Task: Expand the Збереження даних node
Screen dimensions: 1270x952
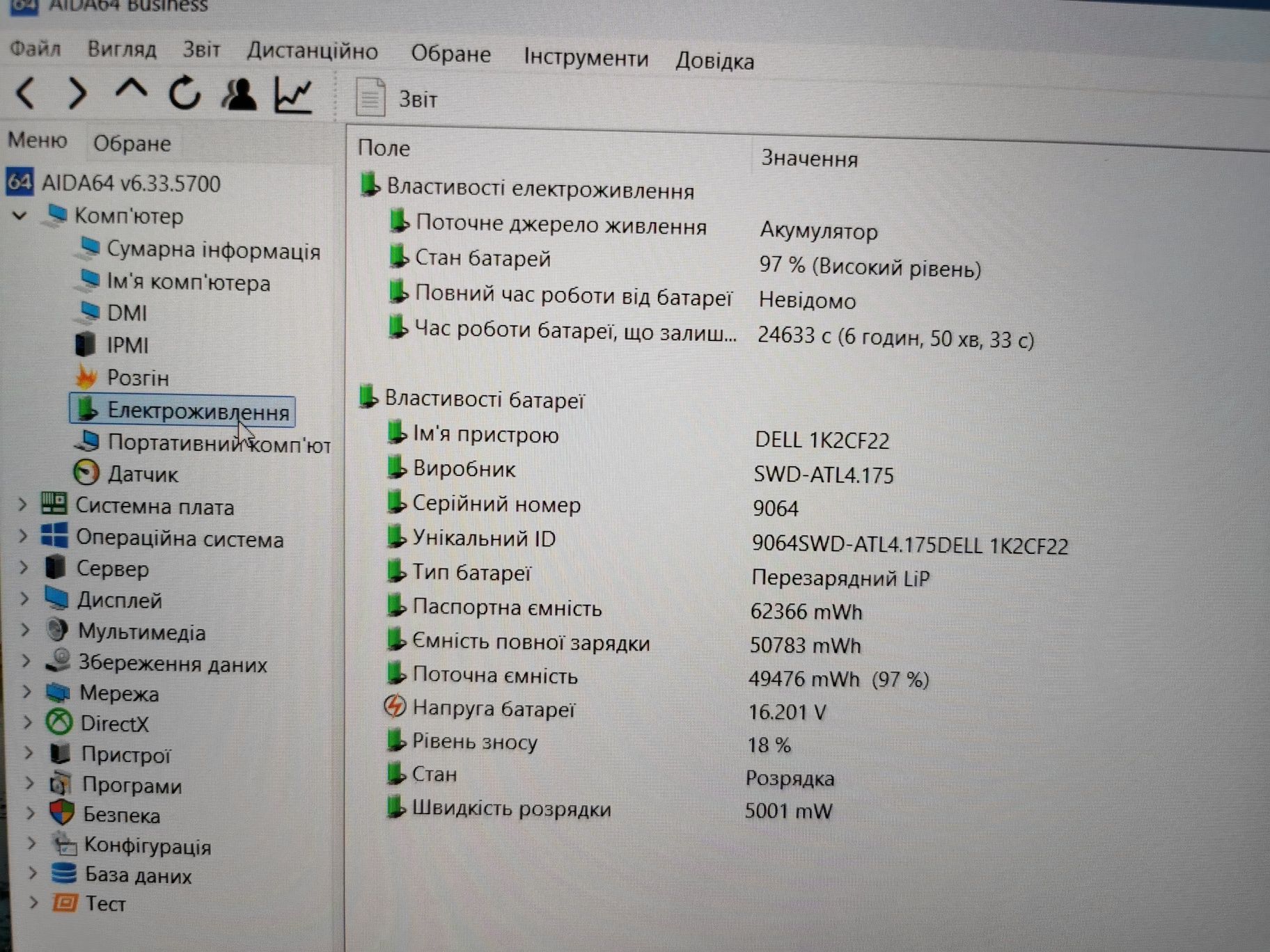Action: click(26, 661)
